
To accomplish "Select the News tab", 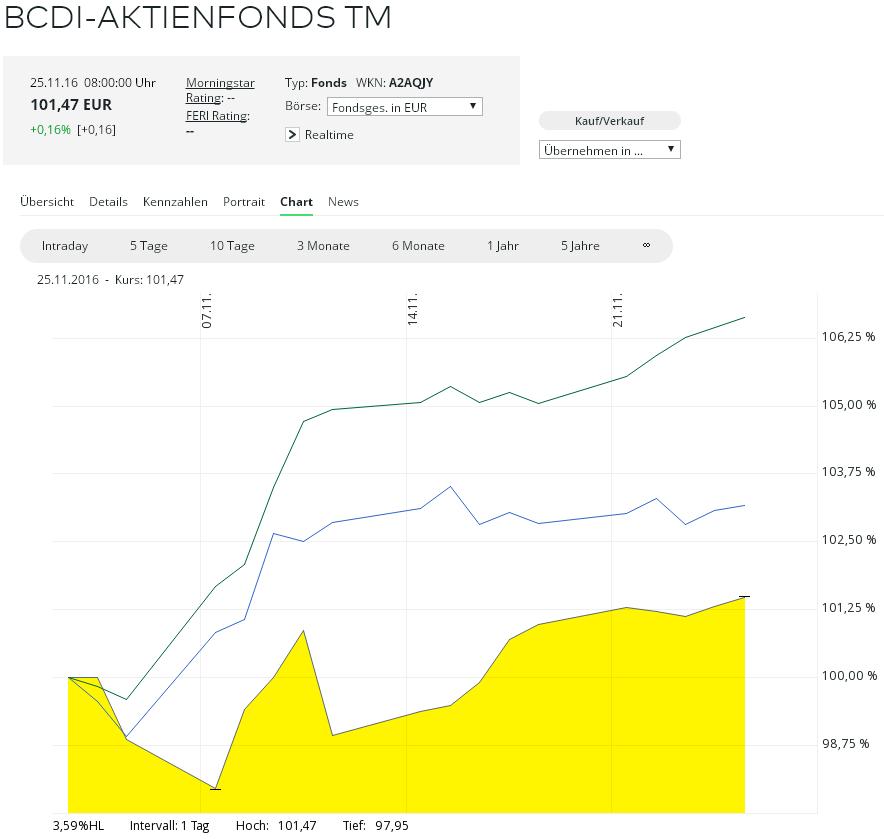I will 343,202.
